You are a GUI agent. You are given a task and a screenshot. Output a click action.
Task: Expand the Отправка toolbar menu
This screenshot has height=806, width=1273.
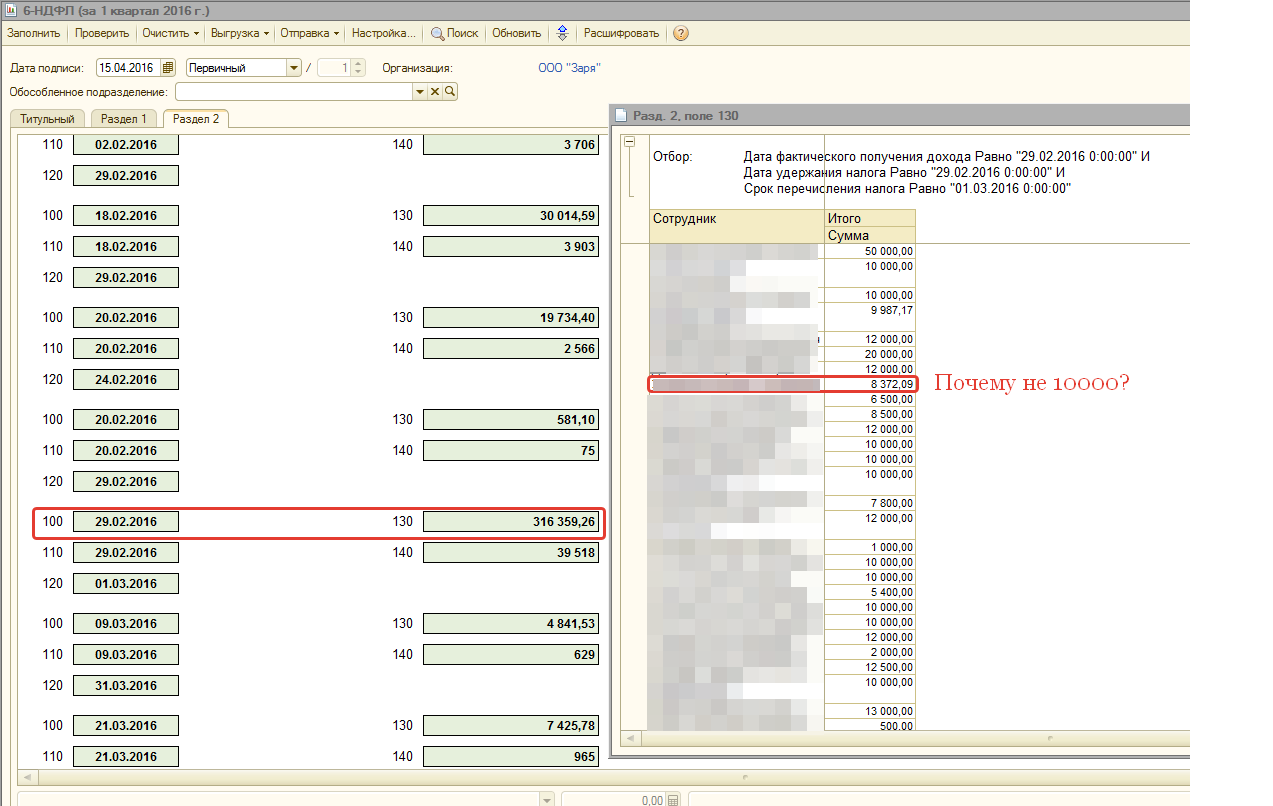[309, 33]
